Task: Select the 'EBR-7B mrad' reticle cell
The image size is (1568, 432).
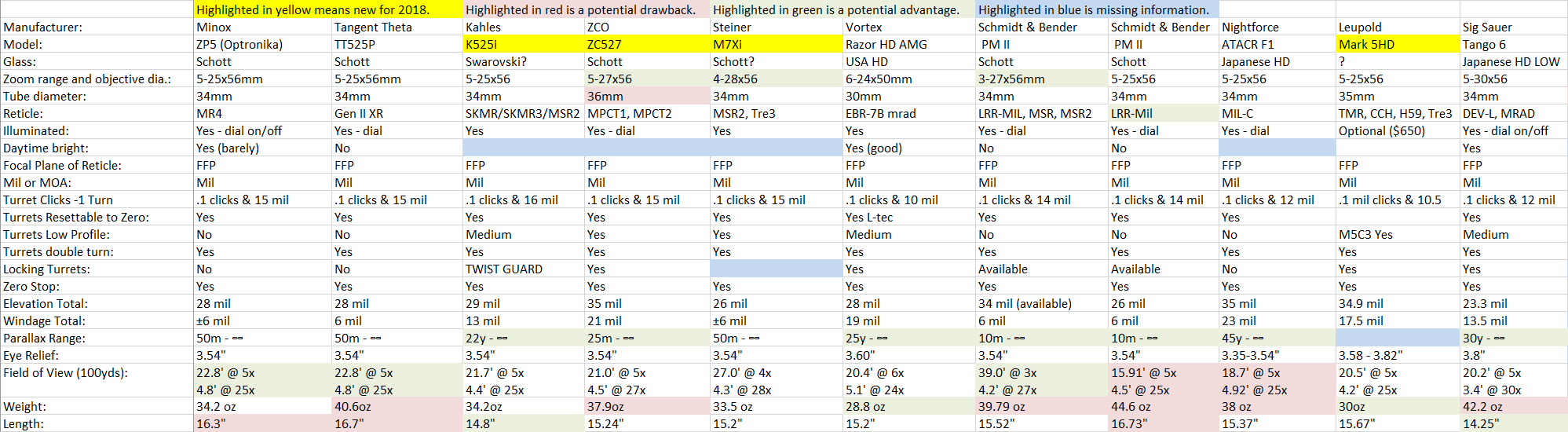Action: (x=909, y=113)
